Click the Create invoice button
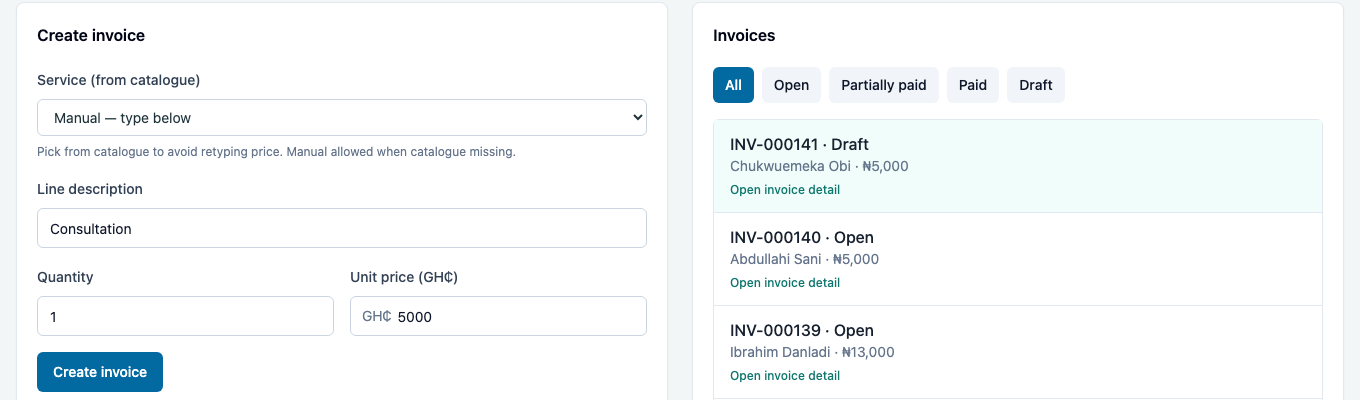 (100, 372)
